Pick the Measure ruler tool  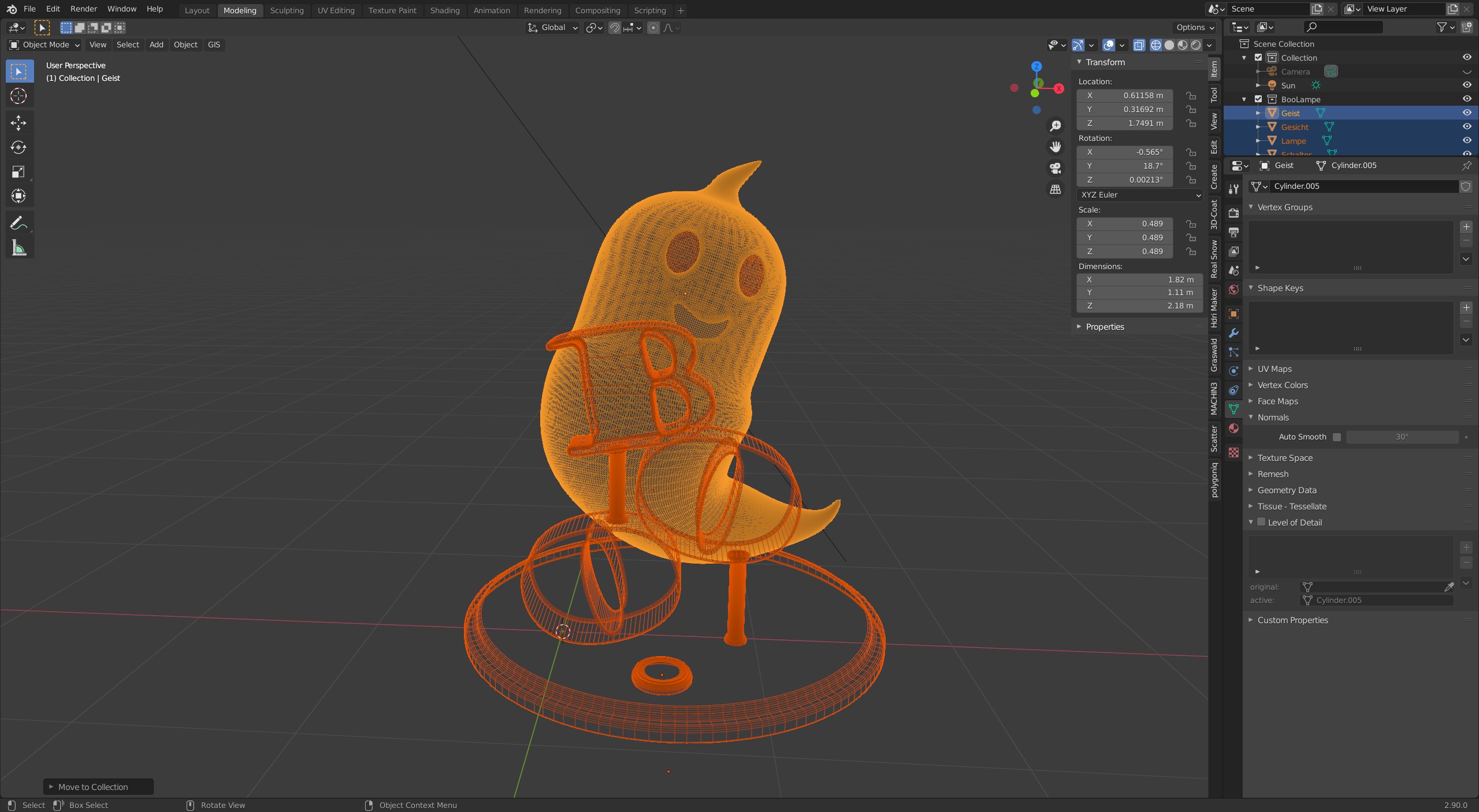18,248
